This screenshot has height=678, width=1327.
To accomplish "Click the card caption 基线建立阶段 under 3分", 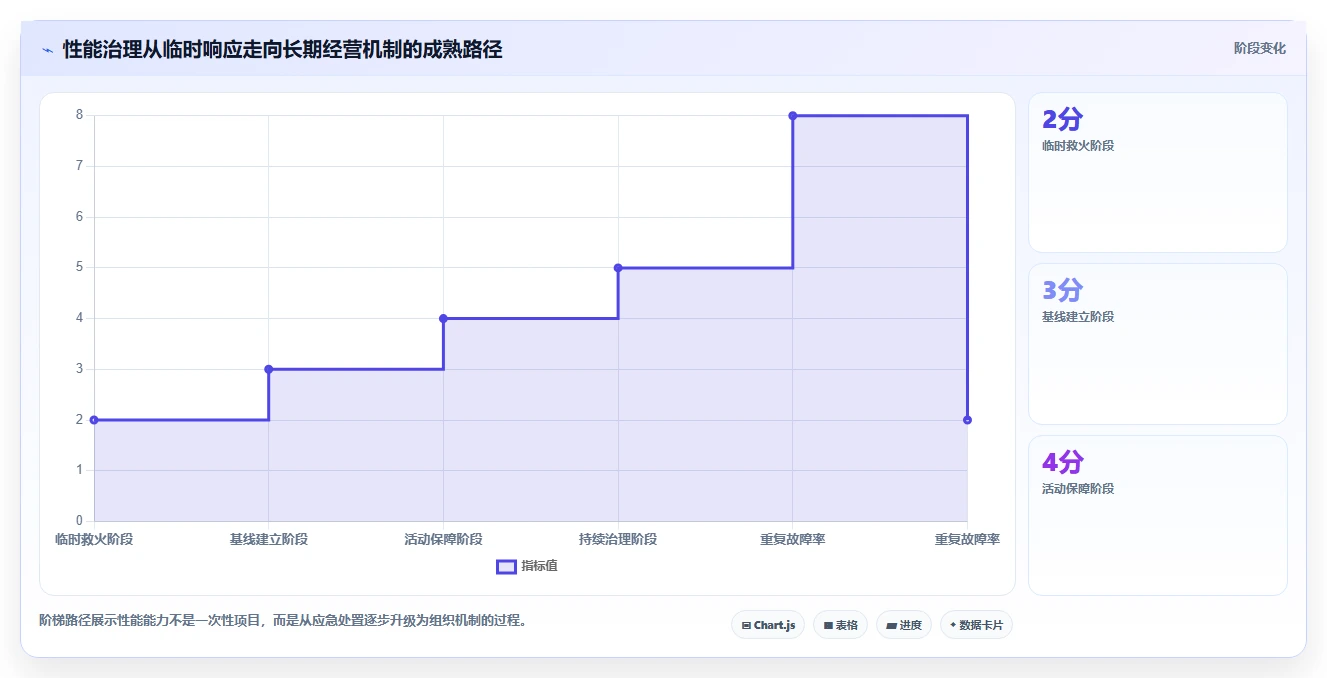I will [x=1078, y=317].
